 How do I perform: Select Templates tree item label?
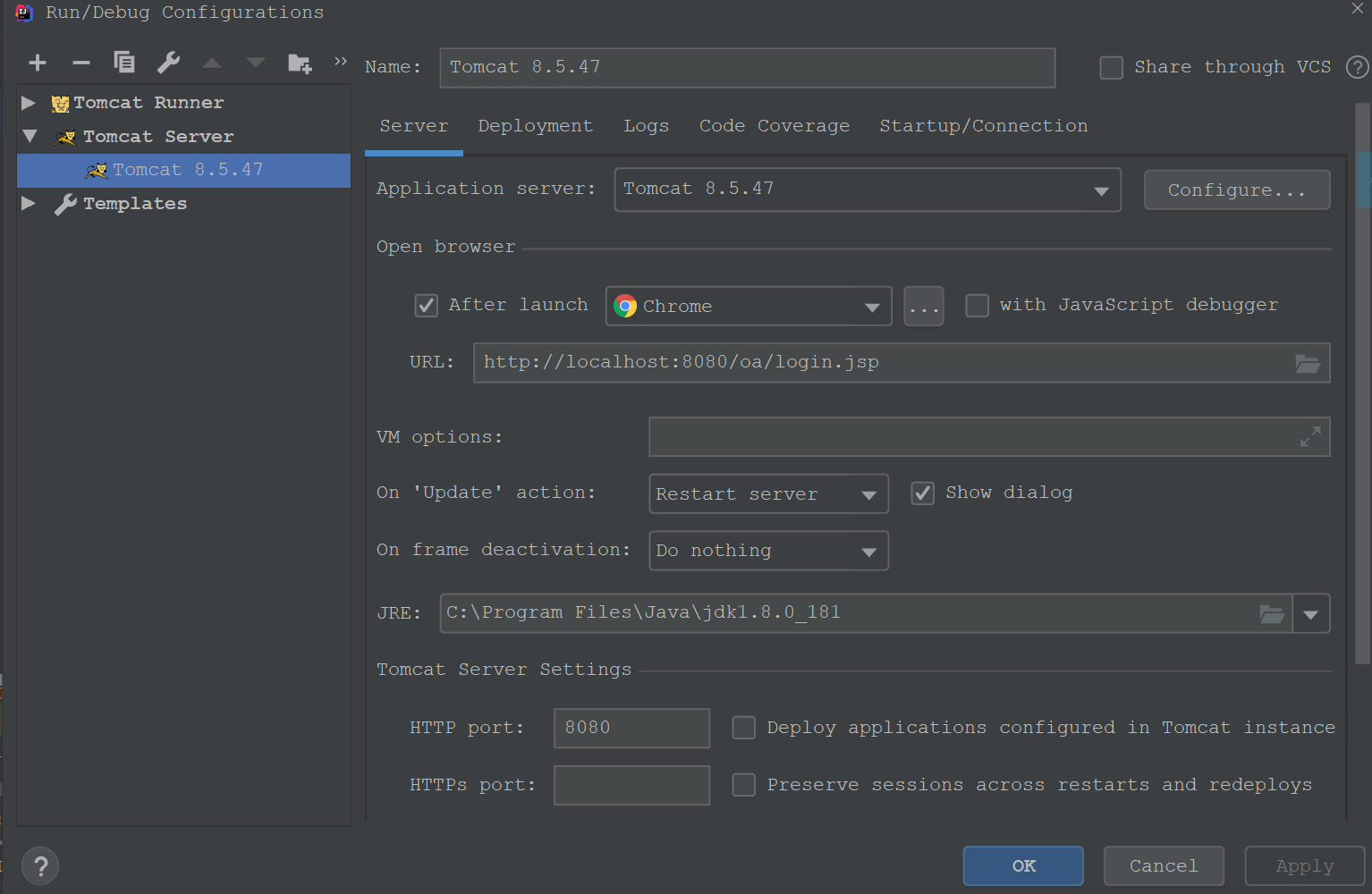pyautogui.click(x=135, y=204)
